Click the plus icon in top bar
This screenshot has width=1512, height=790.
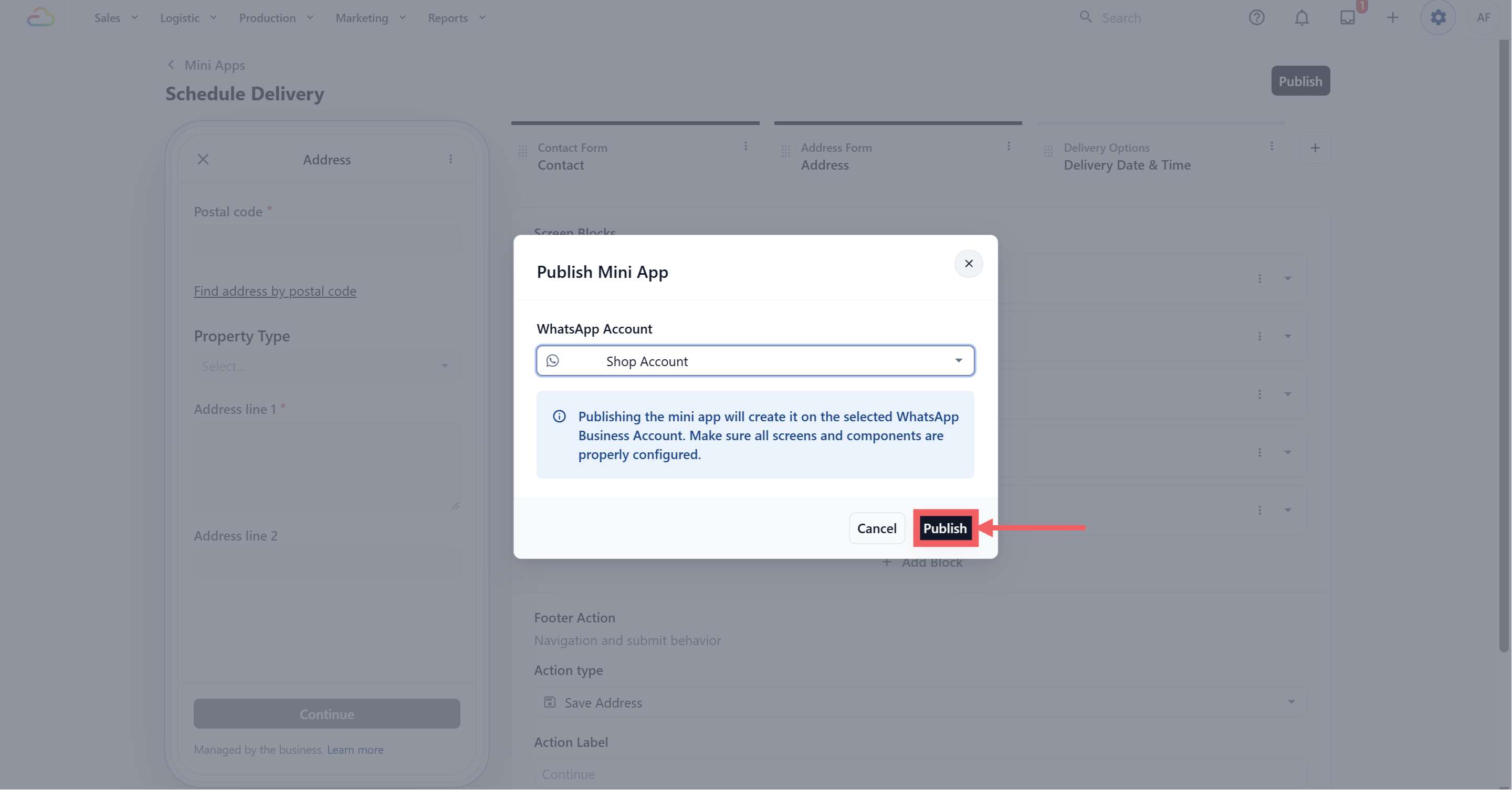(1393, 18)
